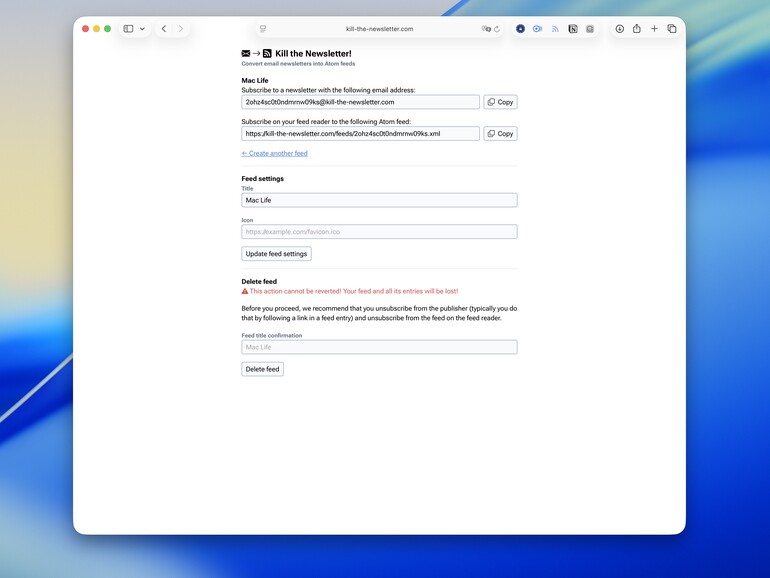Viewport: 770px width, 578px height.
Task: Copy the newsletter email address
Action: (500, 102)
